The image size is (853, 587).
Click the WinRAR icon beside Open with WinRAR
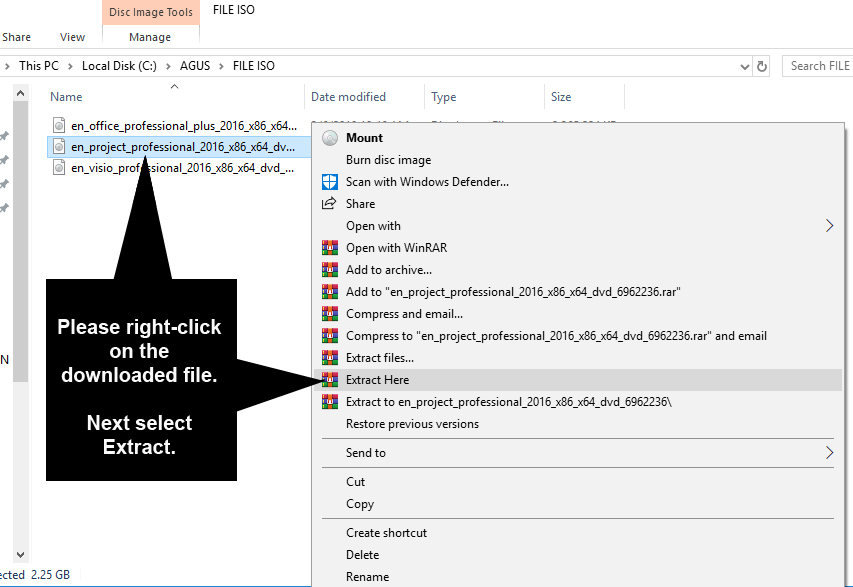(330, 248)
